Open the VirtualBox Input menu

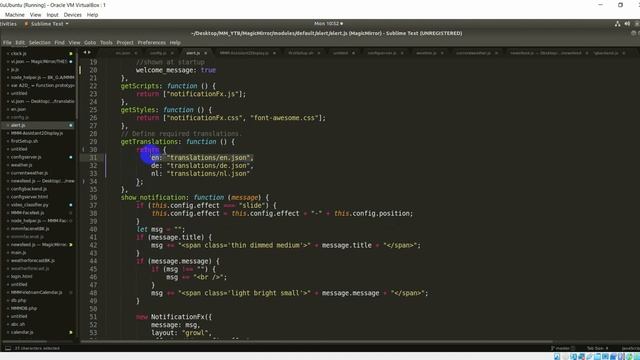52,15
